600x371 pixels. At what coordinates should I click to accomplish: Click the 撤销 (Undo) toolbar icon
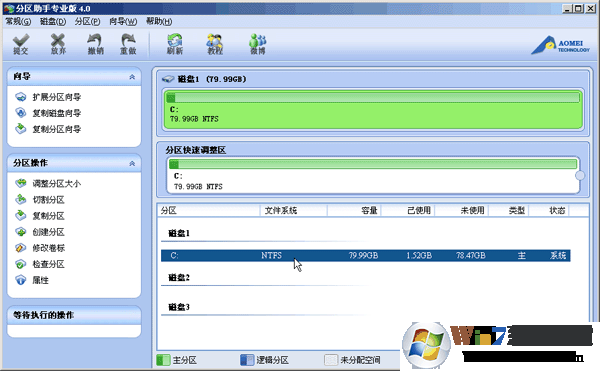tap(95, 44)
